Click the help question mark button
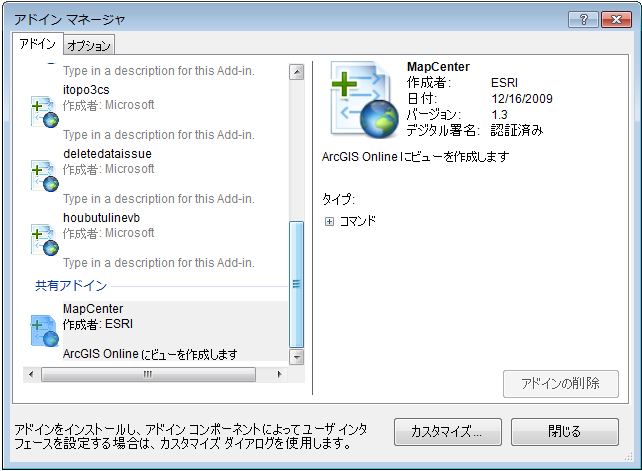 (583, 19)
